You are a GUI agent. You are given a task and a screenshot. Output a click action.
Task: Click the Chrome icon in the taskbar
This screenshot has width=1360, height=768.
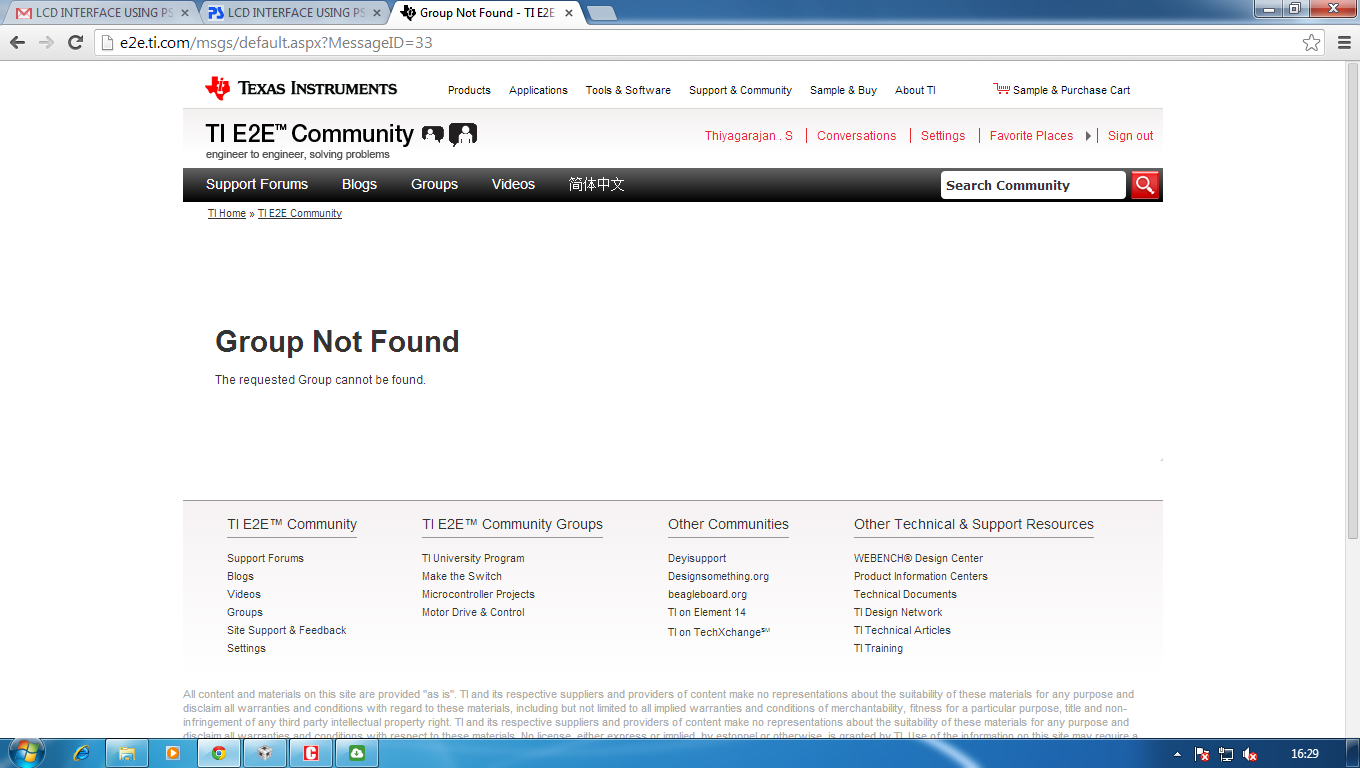(x=218, y=753)
